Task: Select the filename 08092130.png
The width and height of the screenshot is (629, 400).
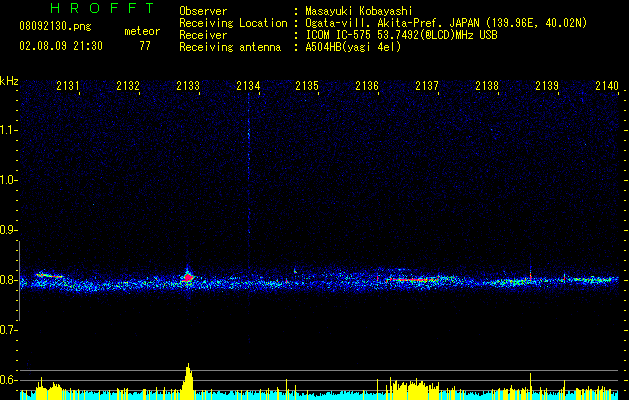Action: pos(55,27)
